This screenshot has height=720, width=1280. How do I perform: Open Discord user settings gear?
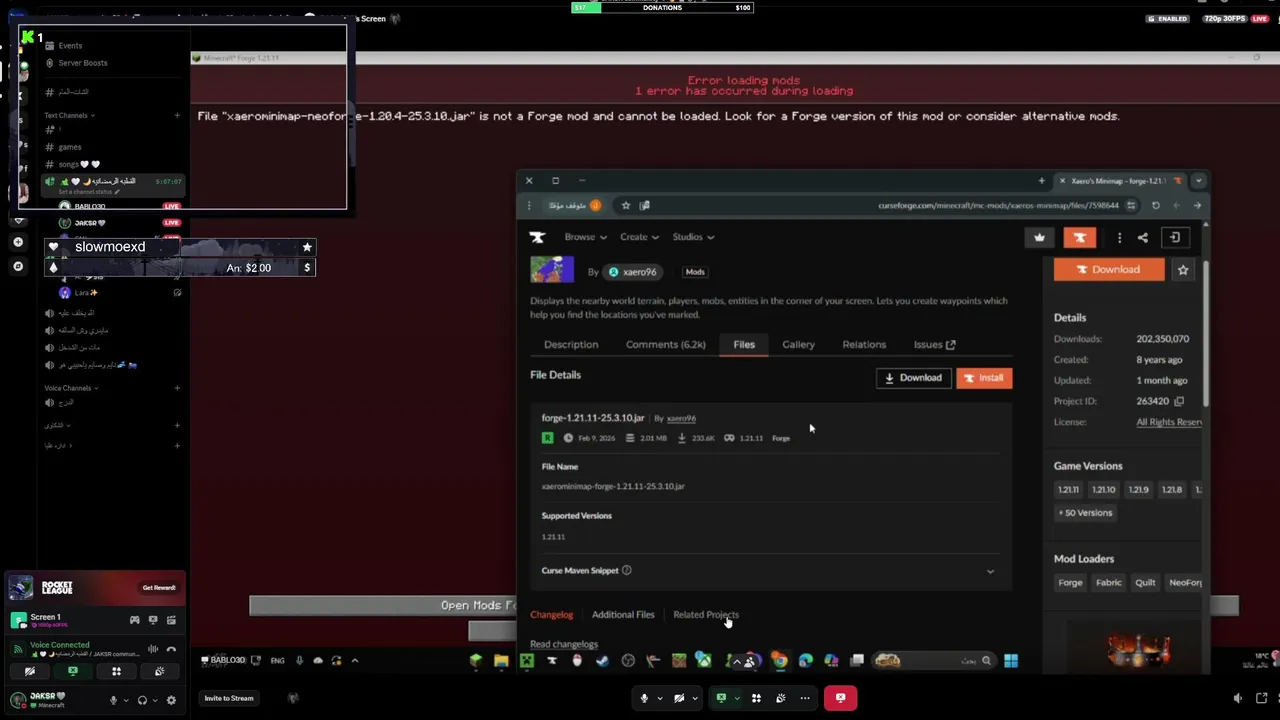[171, 700]
